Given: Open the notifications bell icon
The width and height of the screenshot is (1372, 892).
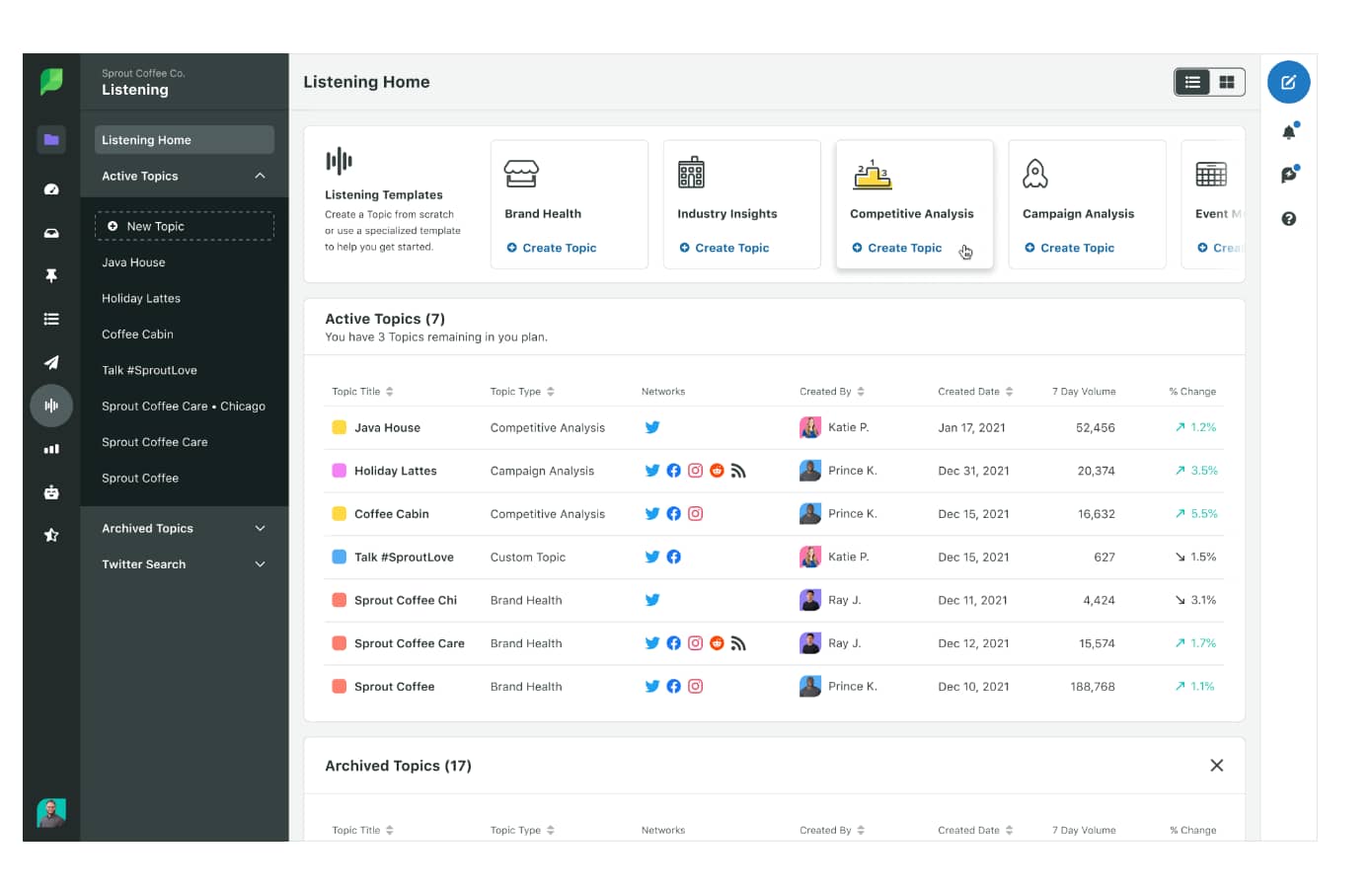Looking at the screenshot, I should [1288, 130].
